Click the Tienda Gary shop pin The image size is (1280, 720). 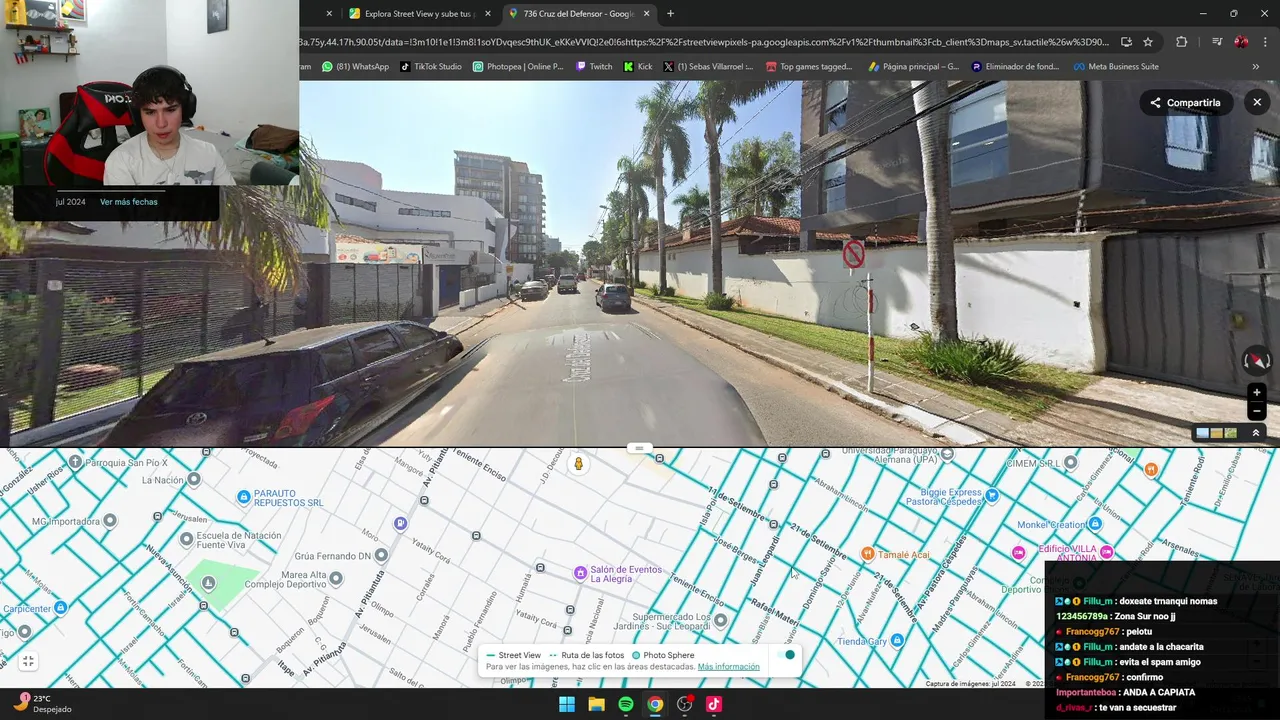point(898,640)
